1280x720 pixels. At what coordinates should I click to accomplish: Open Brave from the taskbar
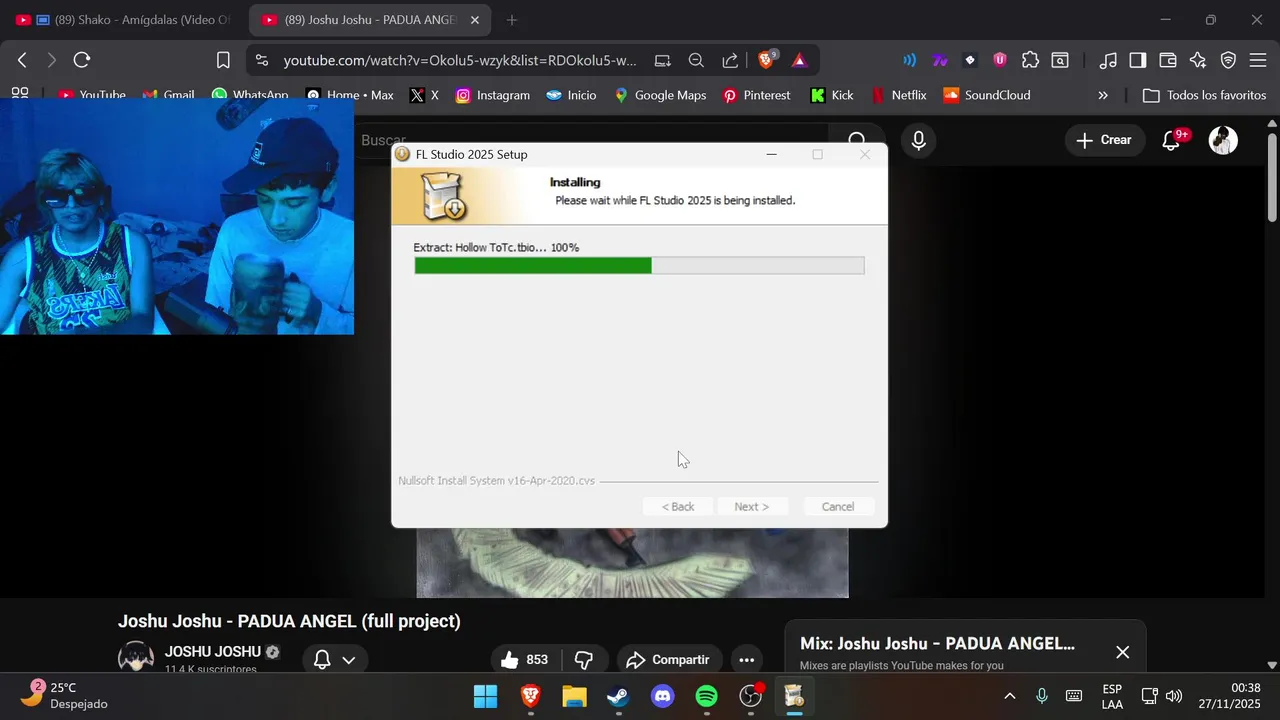click(x=530, y=696)
